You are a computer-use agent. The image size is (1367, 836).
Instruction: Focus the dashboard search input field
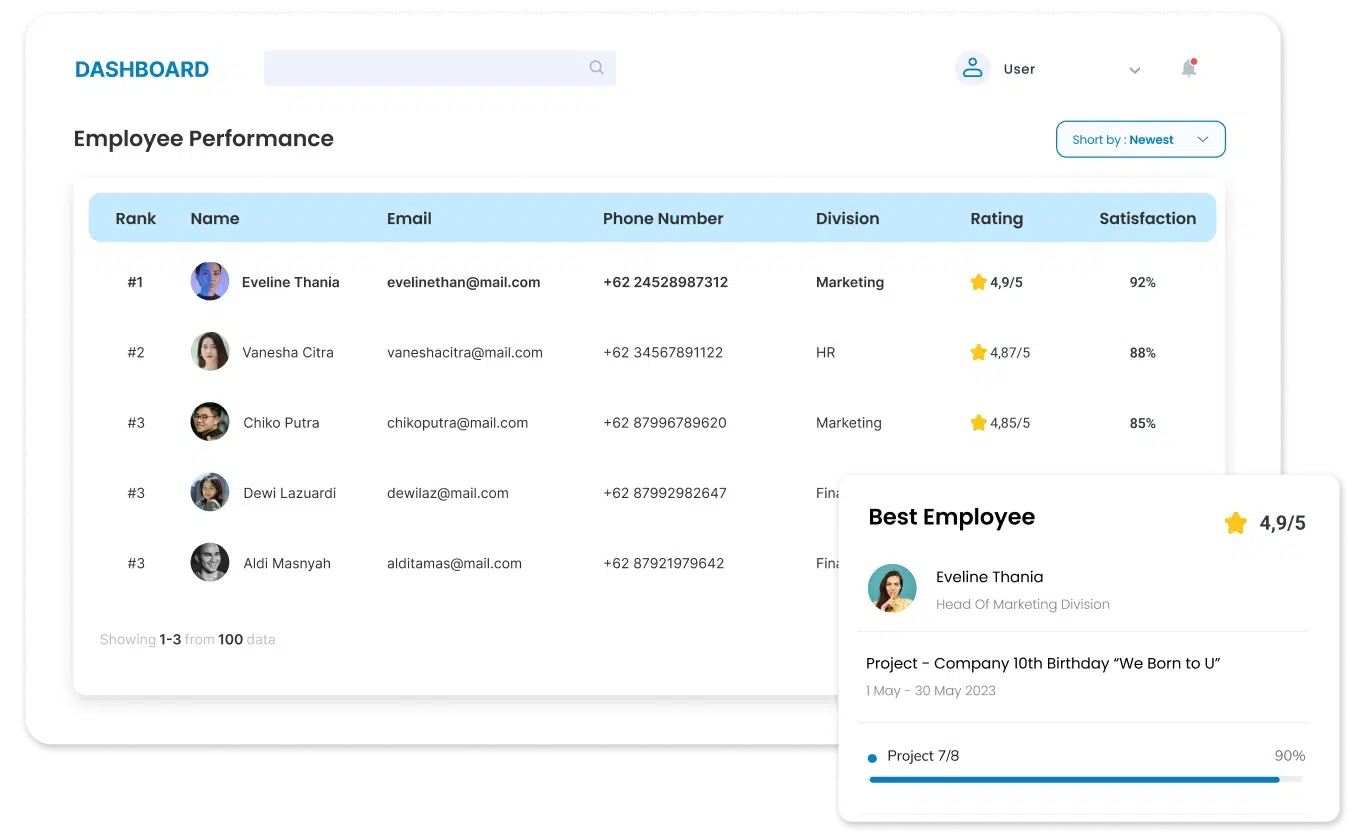pos(425,68)
